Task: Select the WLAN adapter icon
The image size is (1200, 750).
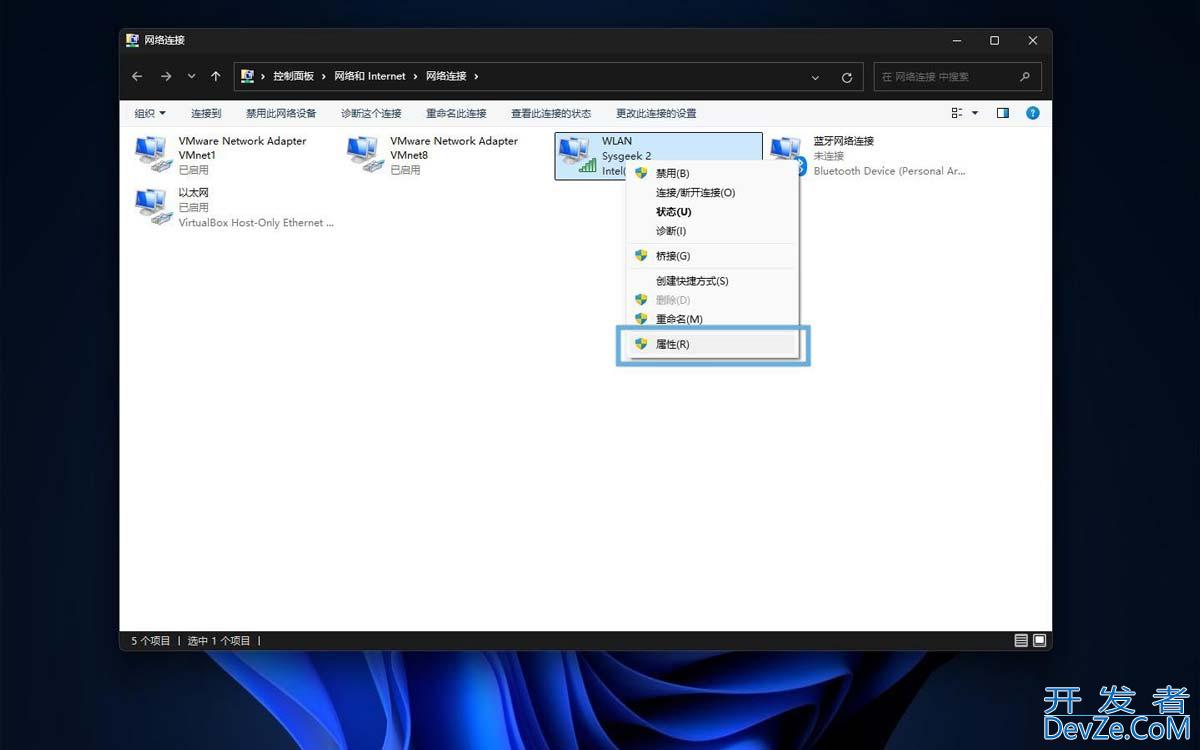Action: point(576,155)
